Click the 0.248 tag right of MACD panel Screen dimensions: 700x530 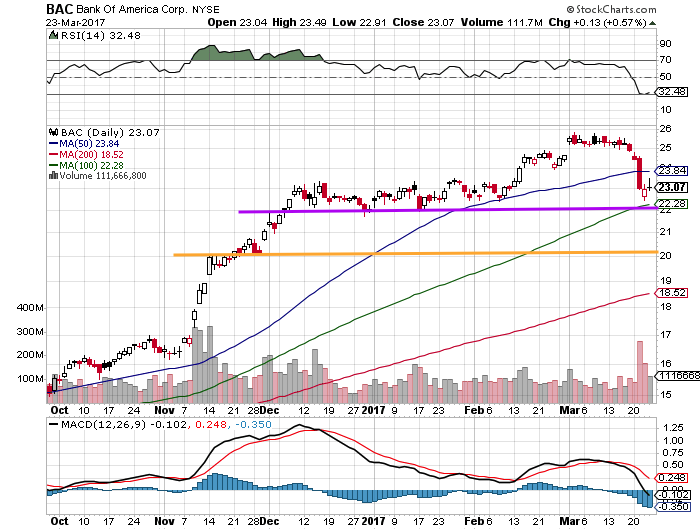pos(671,478)
